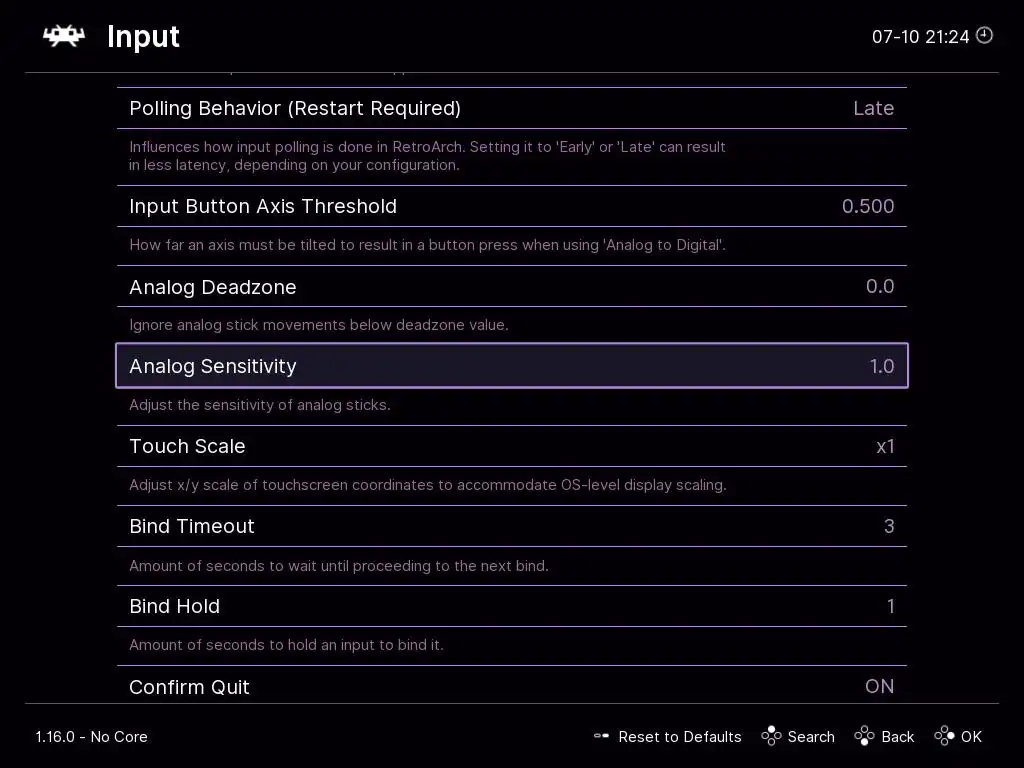Click the Back gamepad button icon

pos(864,736)
